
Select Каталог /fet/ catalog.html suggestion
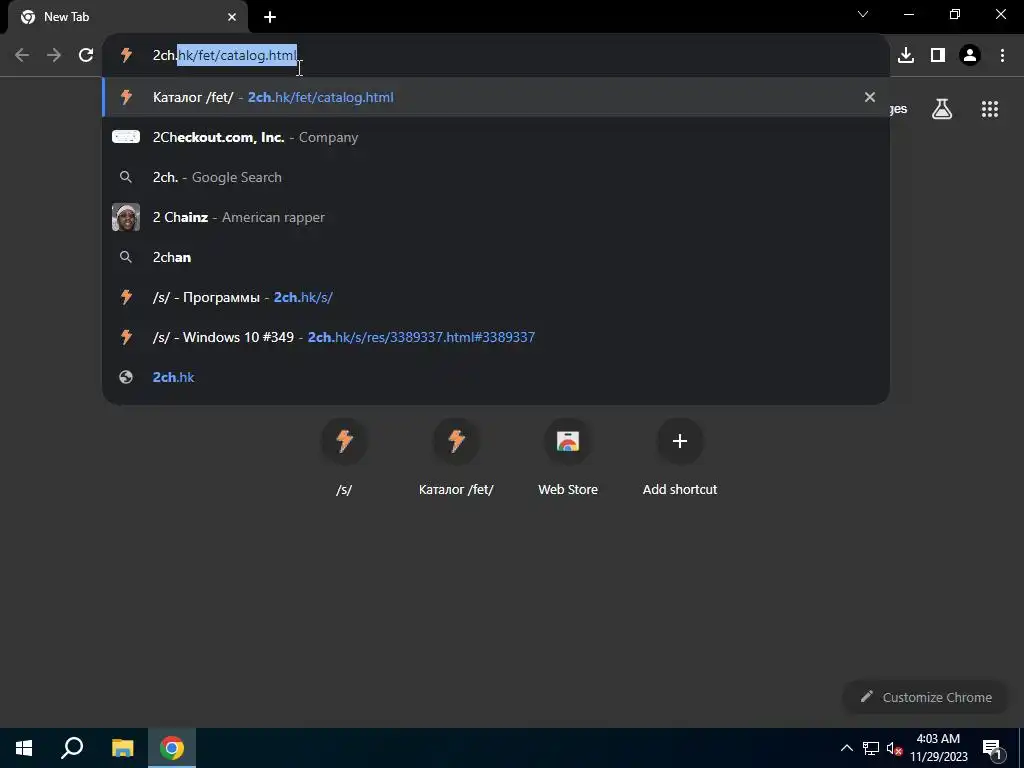click(x=496, y=97)
